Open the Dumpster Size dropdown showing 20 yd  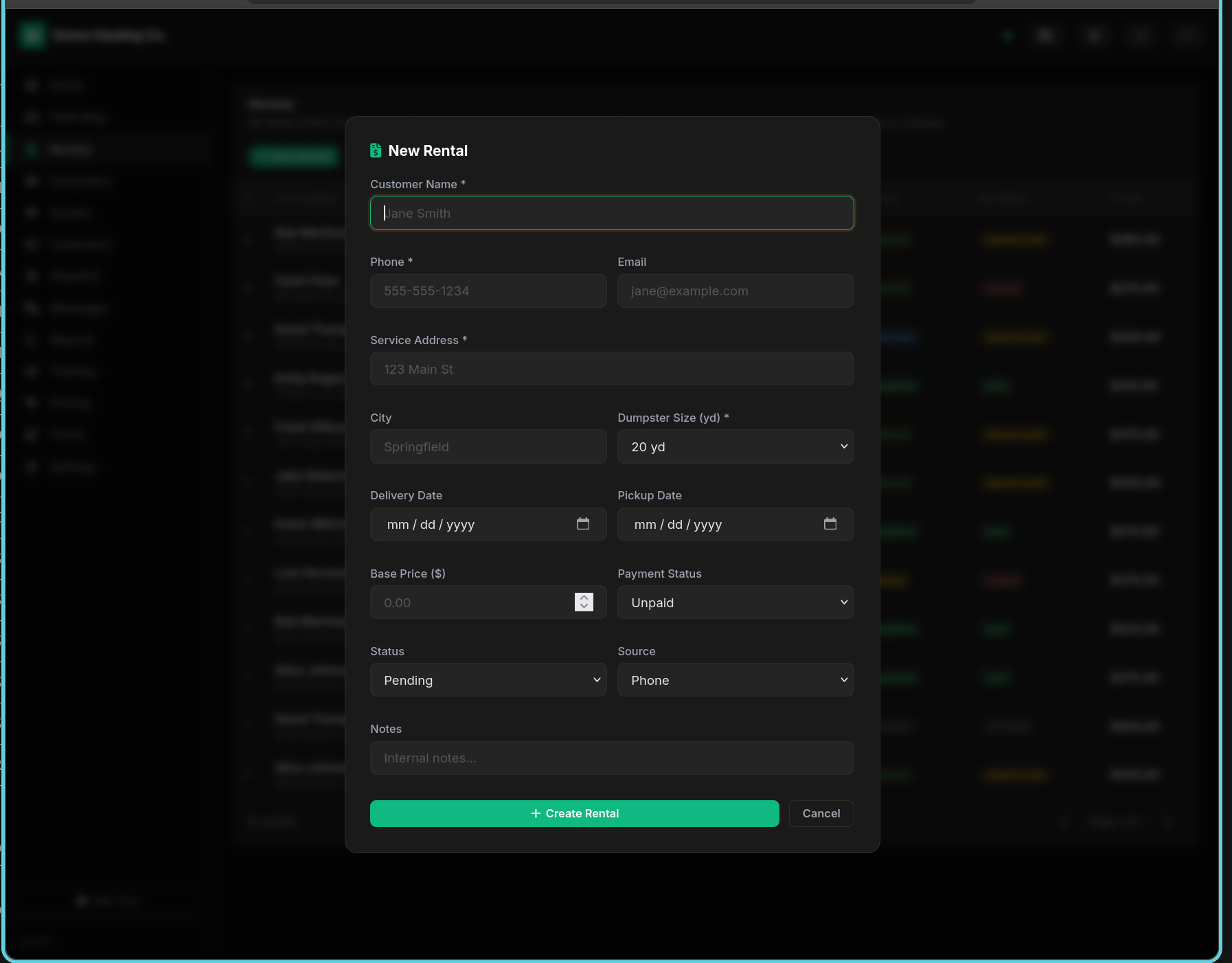735,446
